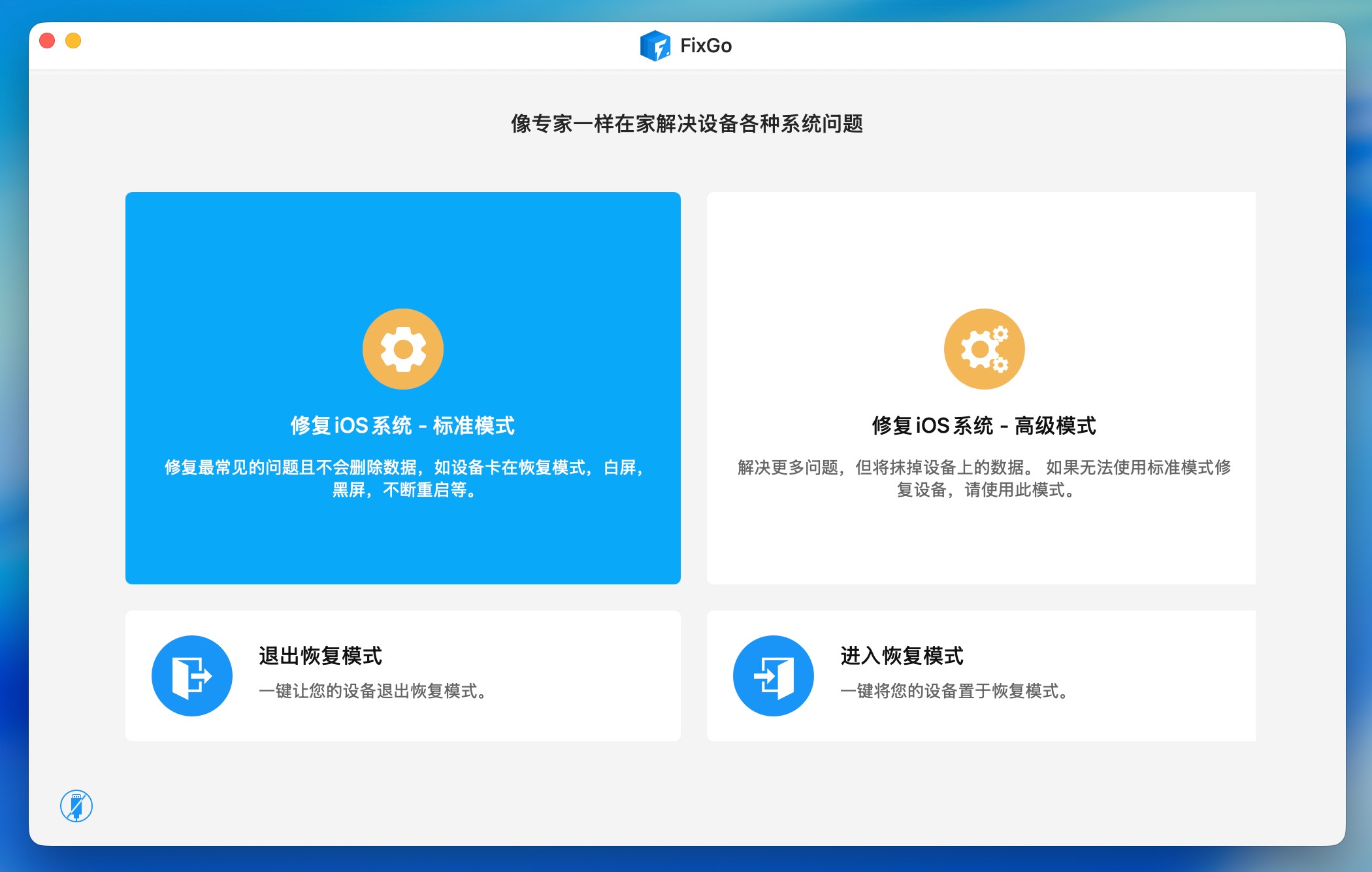Image resolution: width=1372 pixels, height=872 pixels.
Task: Click the FixGo title text
Action: pyautogui.click(x=706, y=46)
